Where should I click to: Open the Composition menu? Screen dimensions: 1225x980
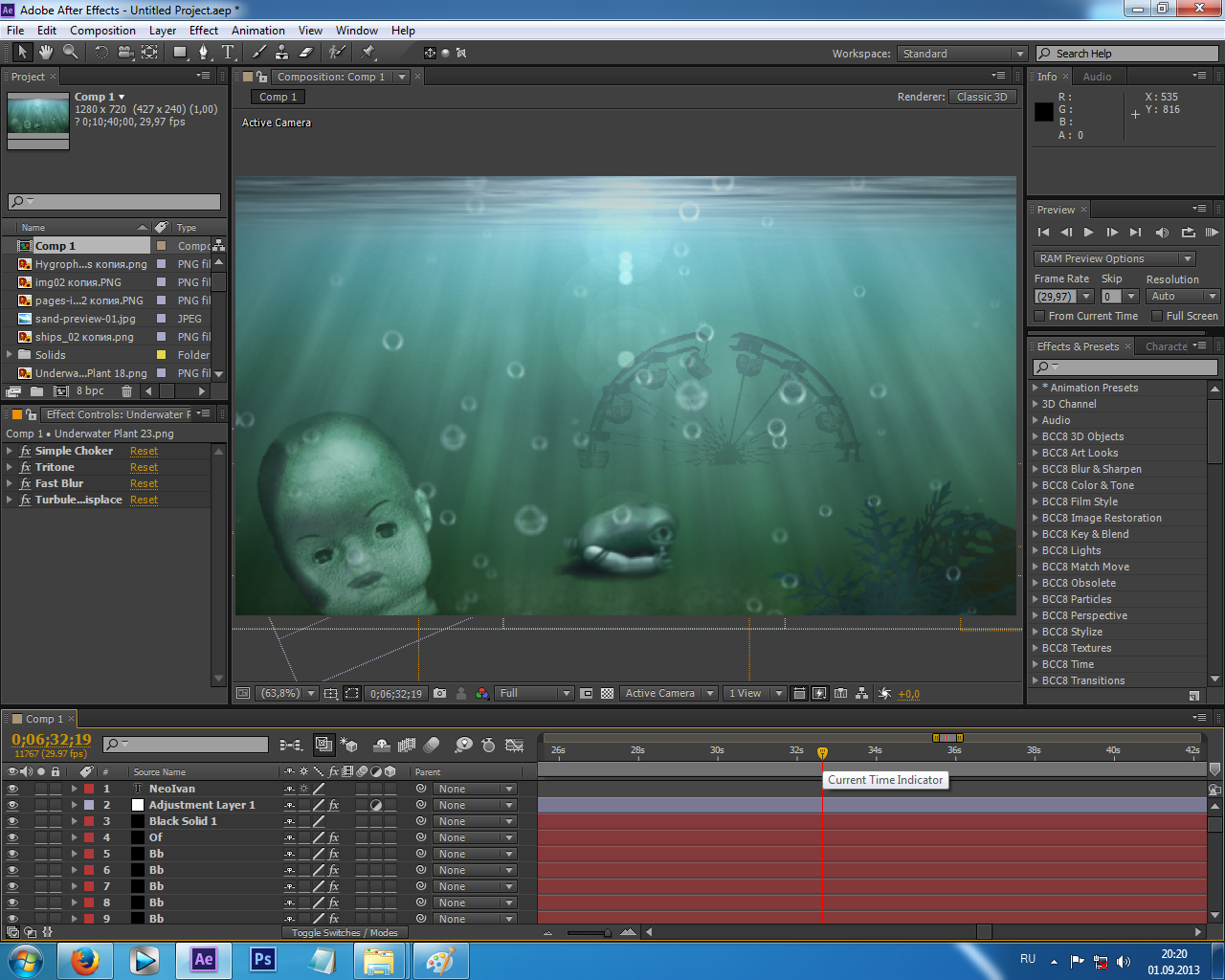[102, 31]
